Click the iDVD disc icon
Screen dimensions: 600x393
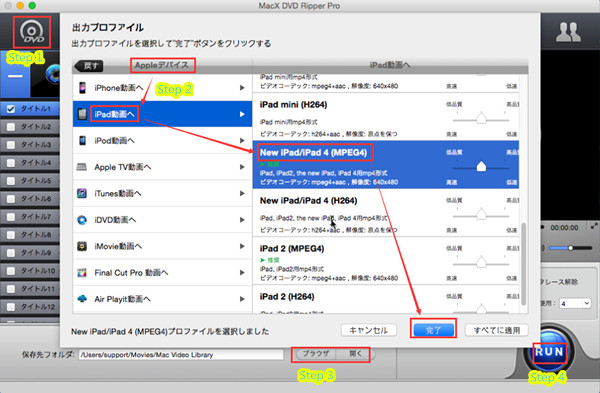82,220
